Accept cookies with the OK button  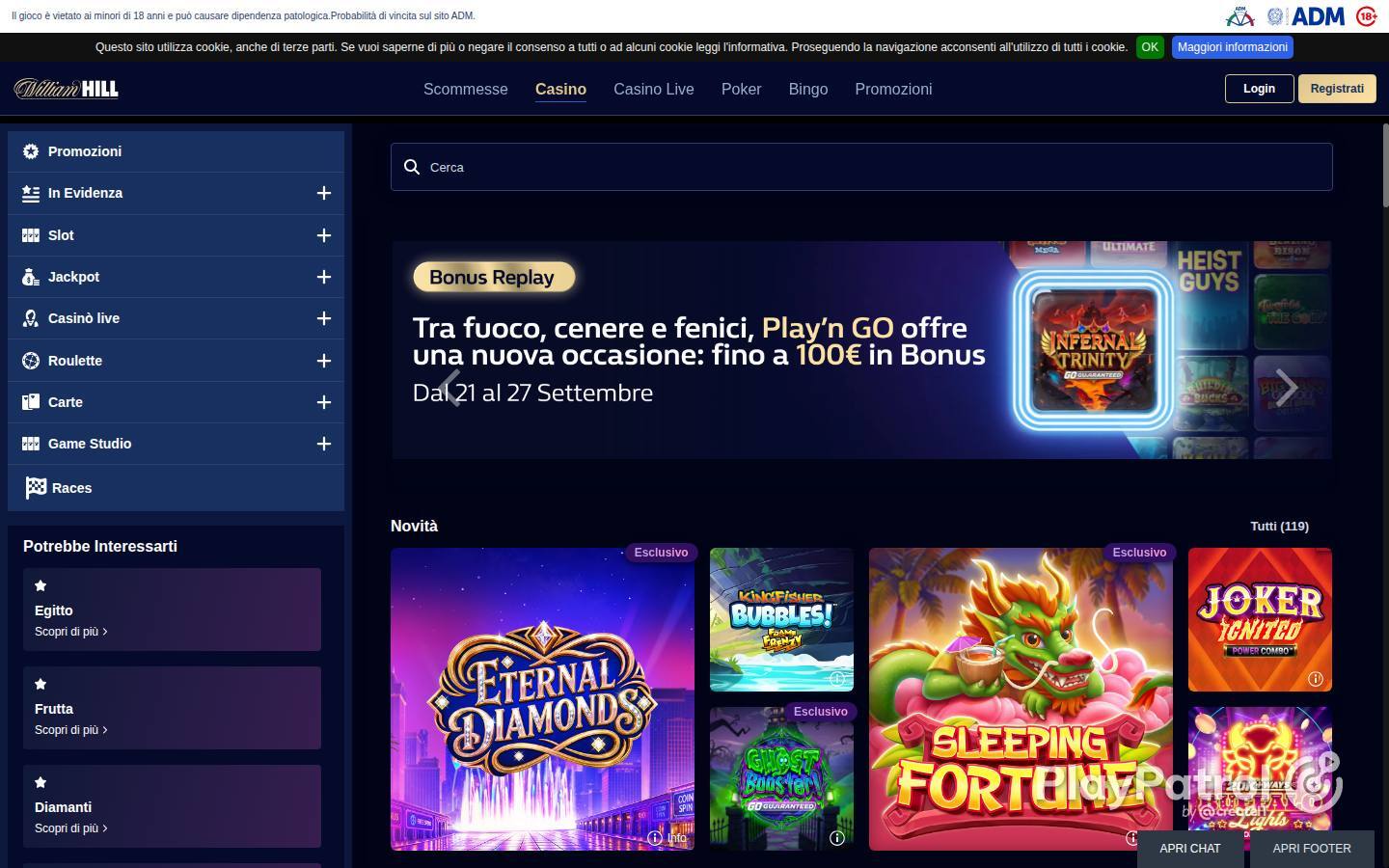pyautogui.click(x=1150, y=47)
